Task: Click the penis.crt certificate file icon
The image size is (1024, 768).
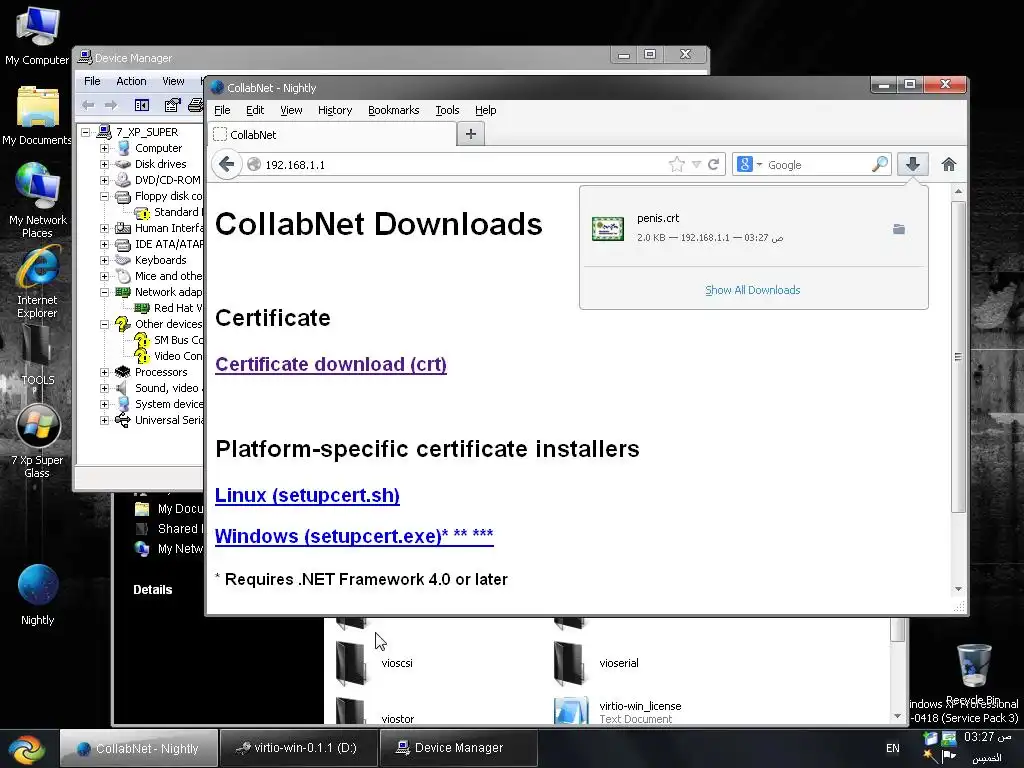Action: (607, 229)
